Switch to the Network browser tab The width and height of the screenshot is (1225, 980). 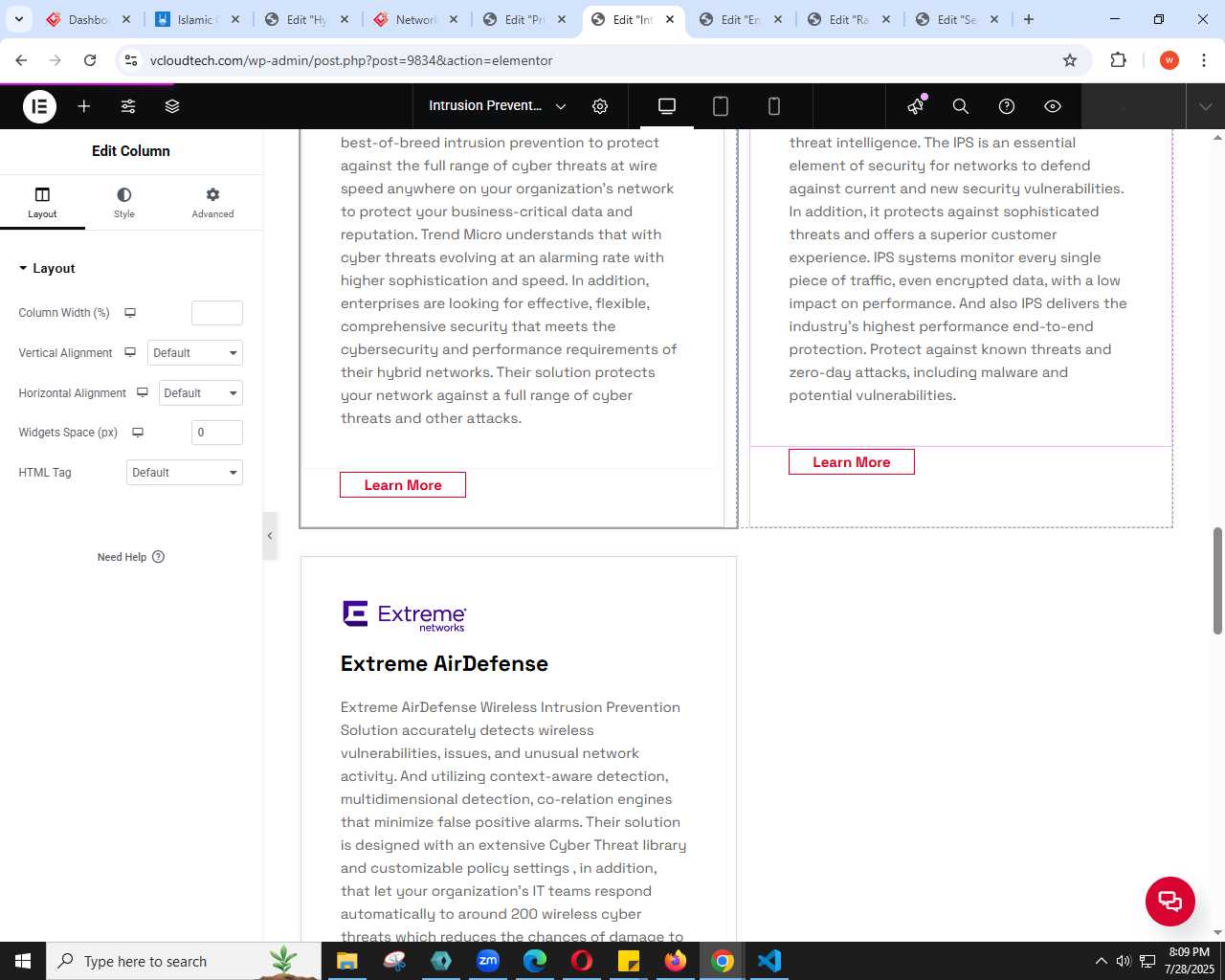pyautogui.click(x=414, y=19)
